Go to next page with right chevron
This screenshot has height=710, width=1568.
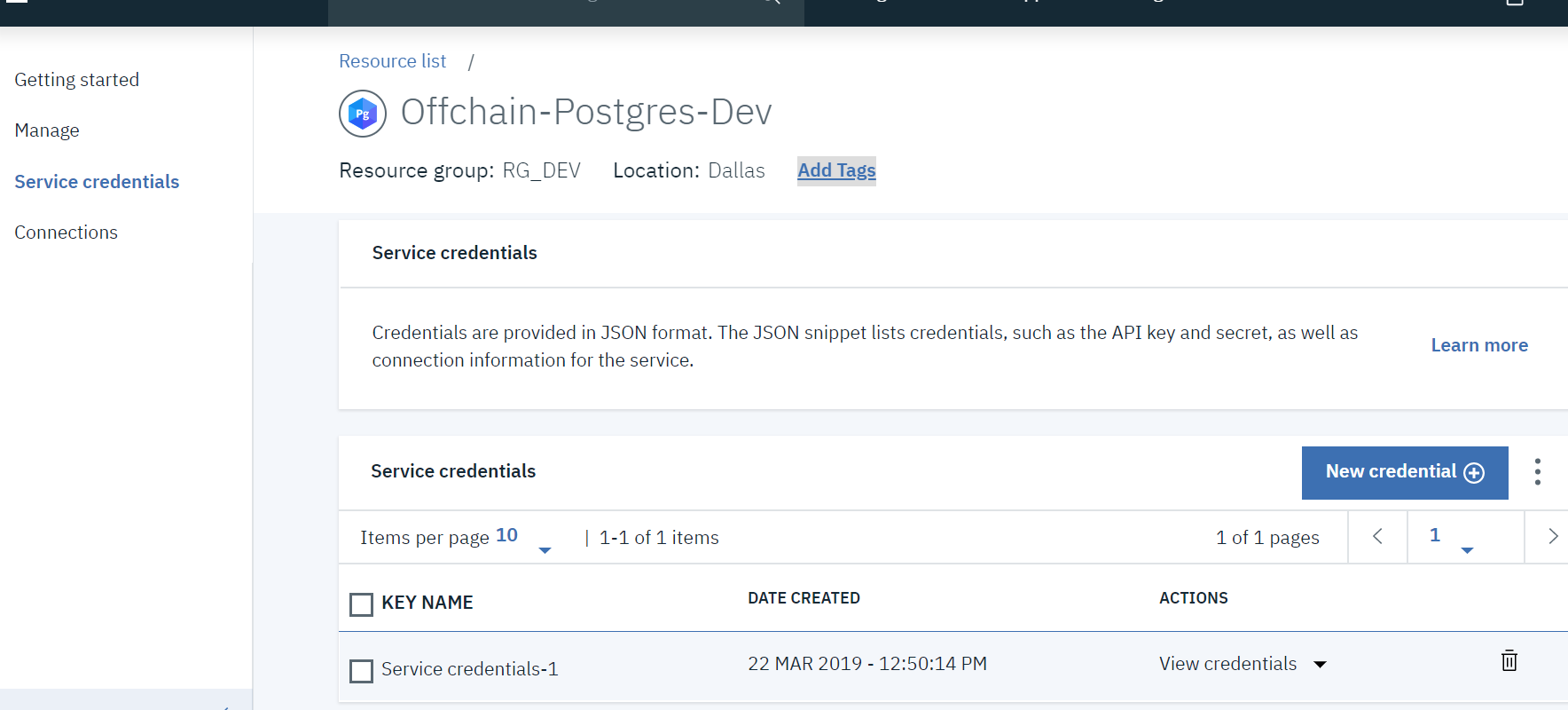pyautogui.click(x=1552, y=536)
